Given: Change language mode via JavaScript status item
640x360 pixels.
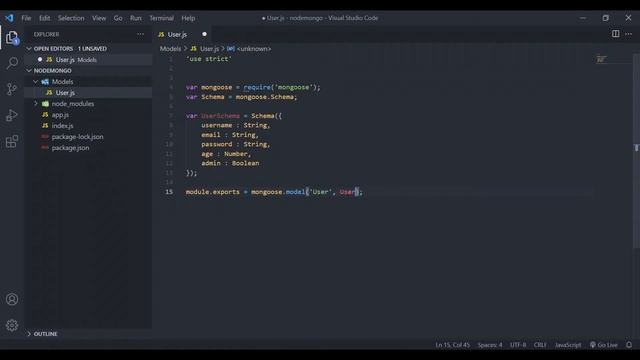Looking at the screenshot, I should tap(568, 345).
